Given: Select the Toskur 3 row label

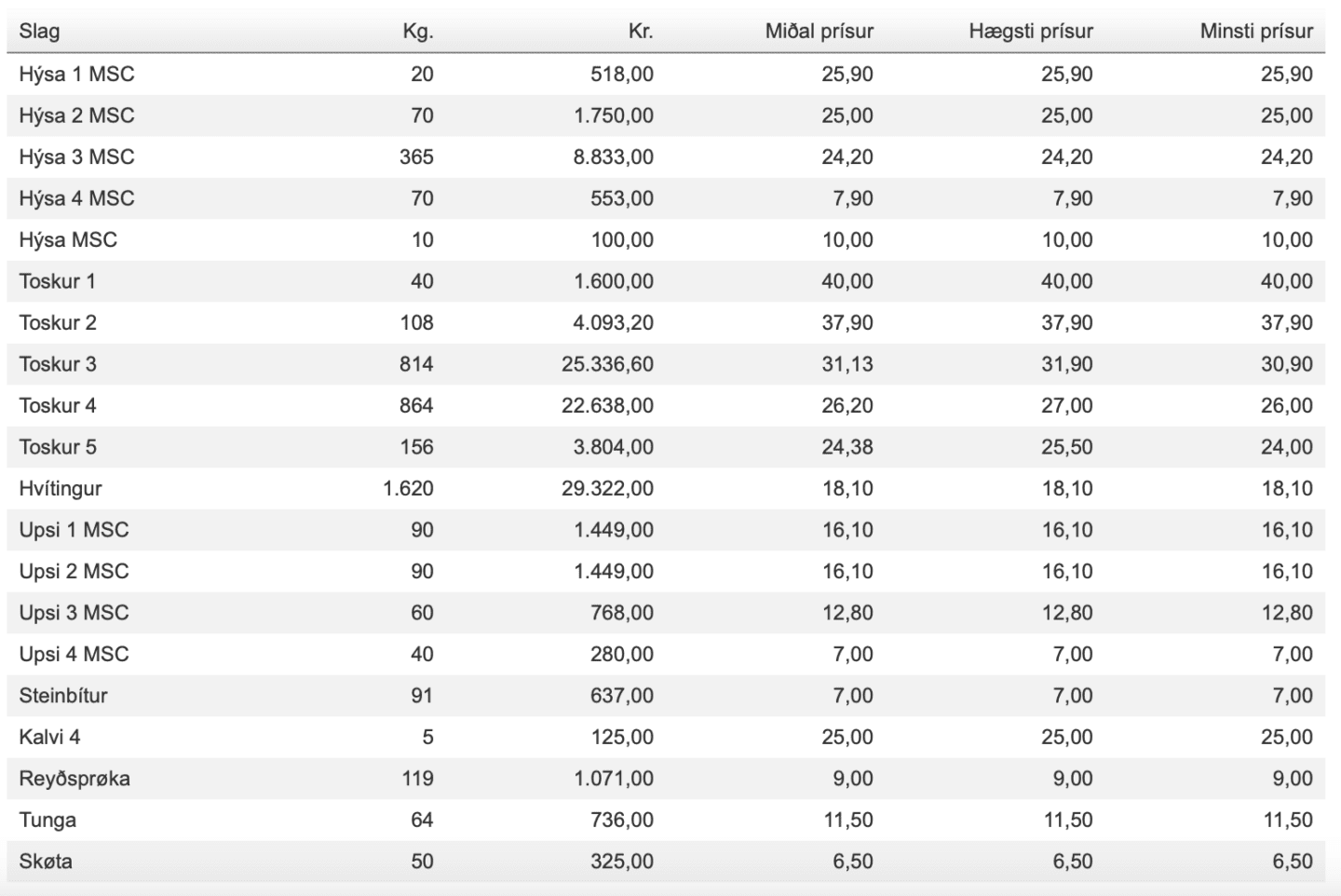Looking at the screenshot, I should (x=58, y=364).
